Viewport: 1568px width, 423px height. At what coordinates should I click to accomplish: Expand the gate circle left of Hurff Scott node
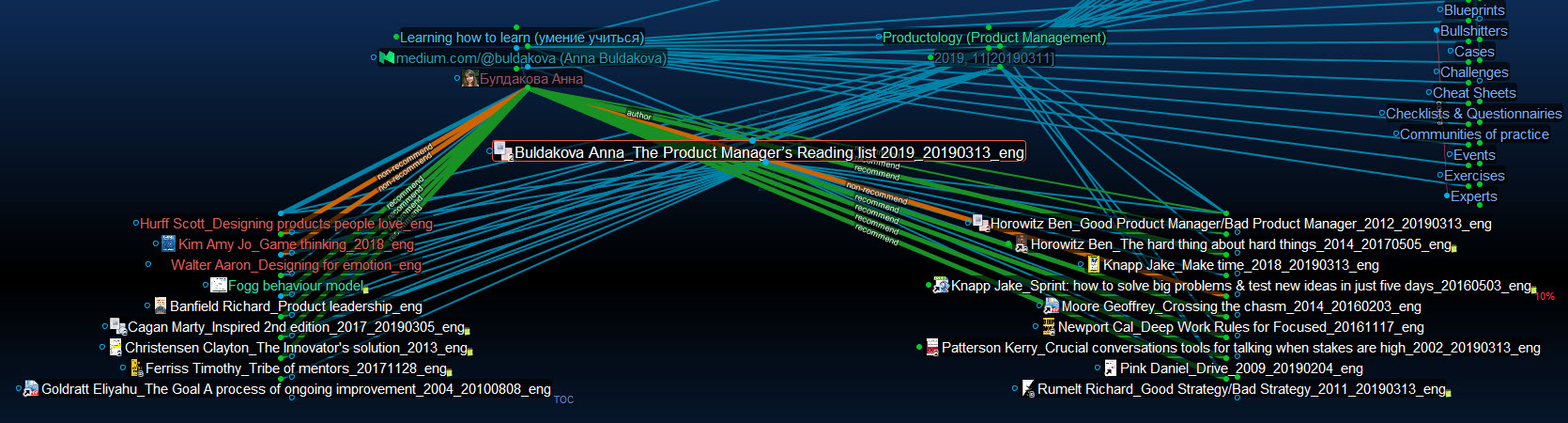click(x=135, y=224)
